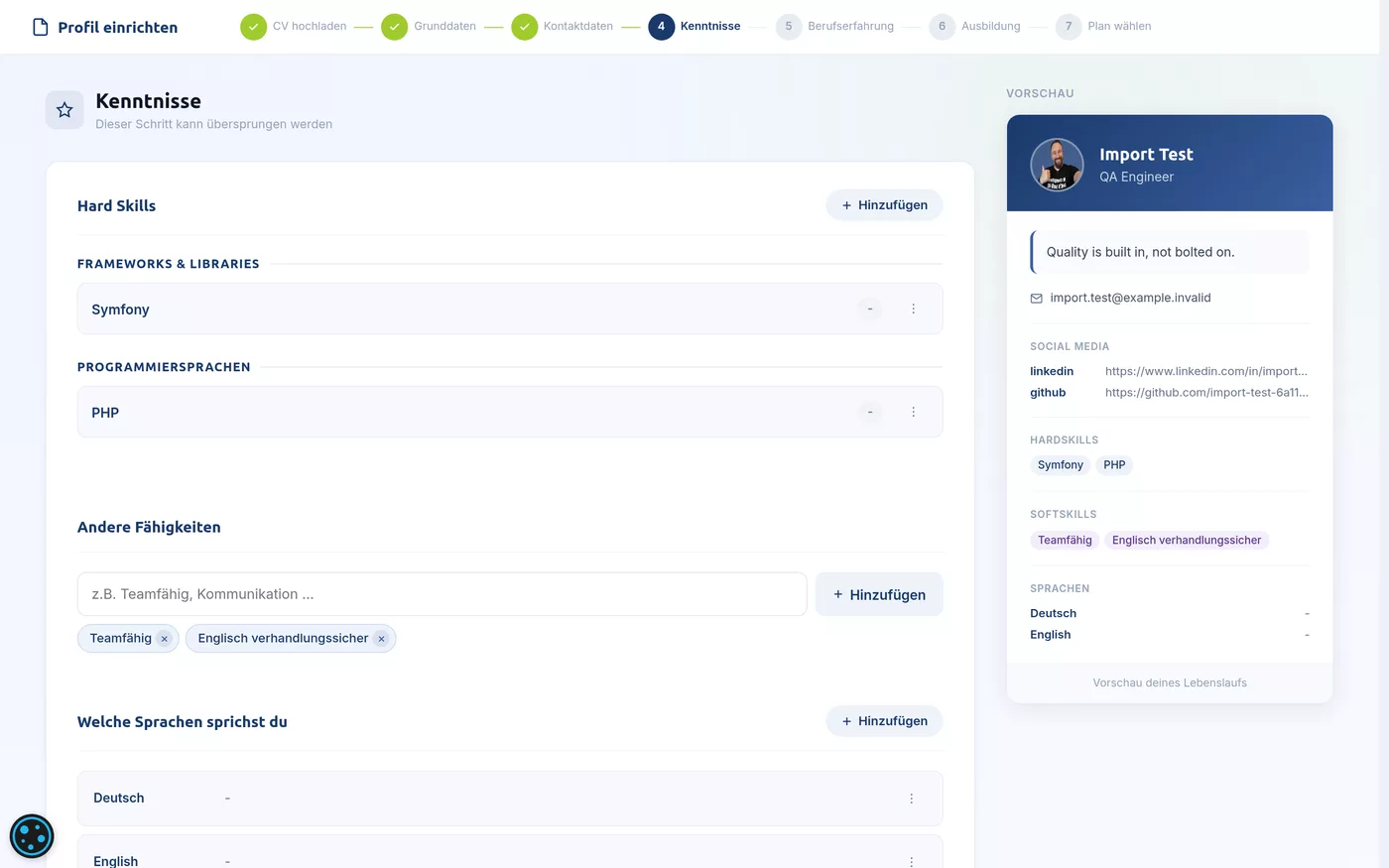Click Vorschau deines Lebenslaufs footer text
Viewport: 1389px width, 868px height.
(1170, 683)
